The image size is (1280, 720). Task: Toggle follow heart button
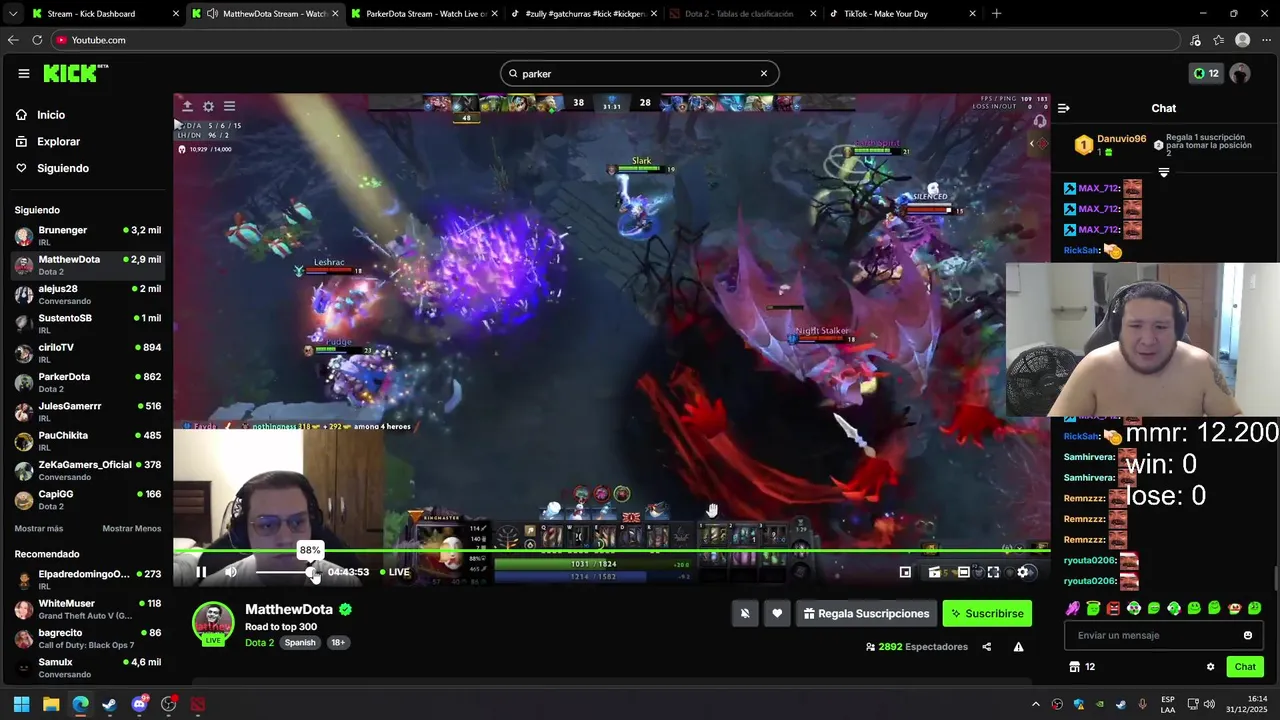coord(777,614)
